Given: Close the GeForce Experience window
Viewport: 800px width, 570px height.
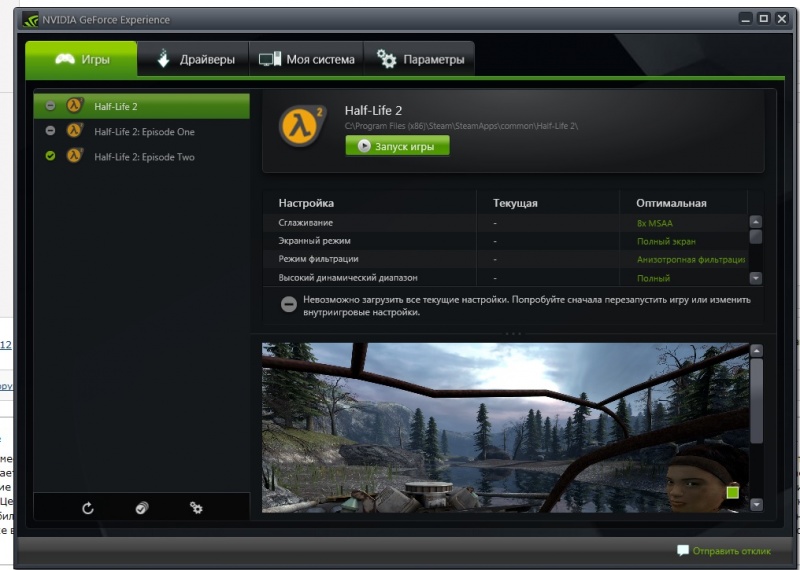Looking at the screenshot, I should click(x=782, y=19).
